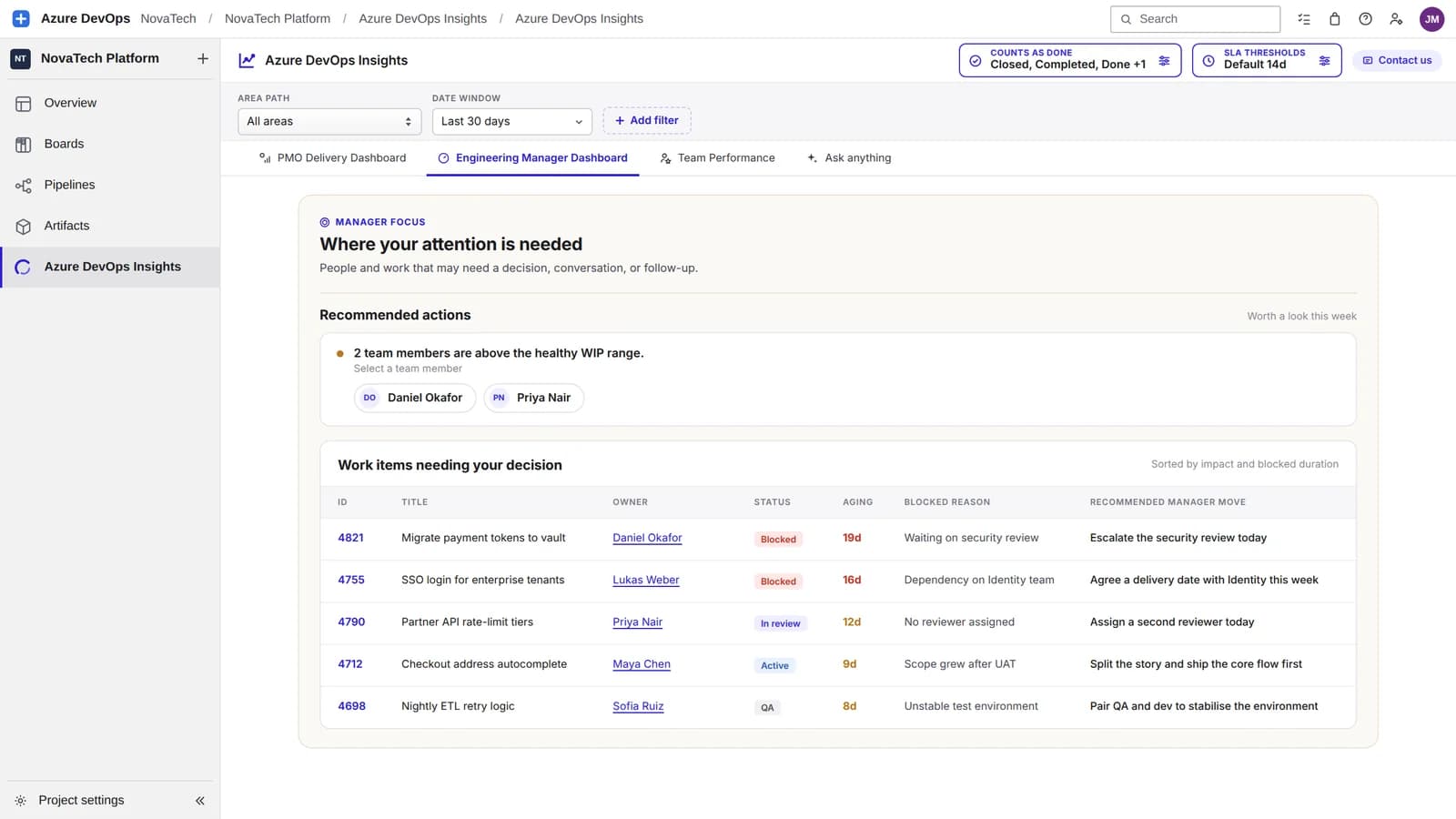Switch to PMO Delivery Dashboard tab
1456x819 pixels.
coord(332,158)
